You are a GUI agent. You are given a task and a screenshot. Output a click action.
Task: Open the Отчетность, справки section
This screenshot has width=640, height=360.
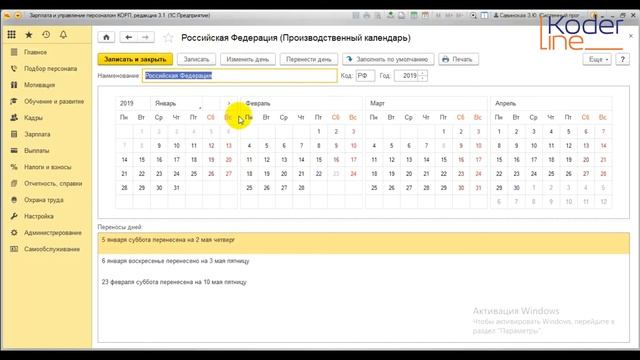[x=53, y=183]
